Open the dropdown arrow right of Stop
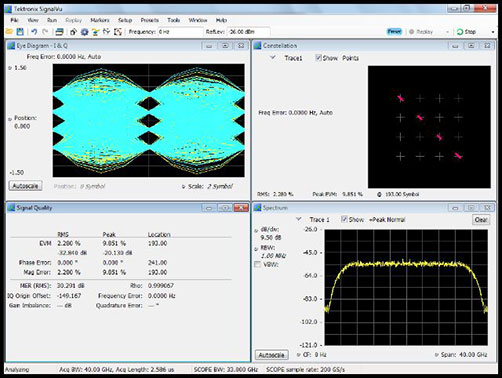 click(493, 32)
